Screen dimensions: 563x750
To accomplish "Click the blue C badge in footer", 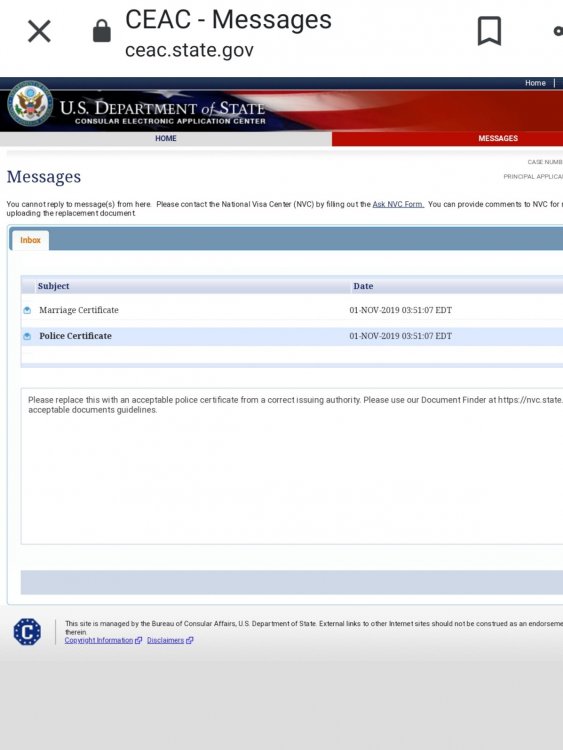I will [x=27, y=631].
